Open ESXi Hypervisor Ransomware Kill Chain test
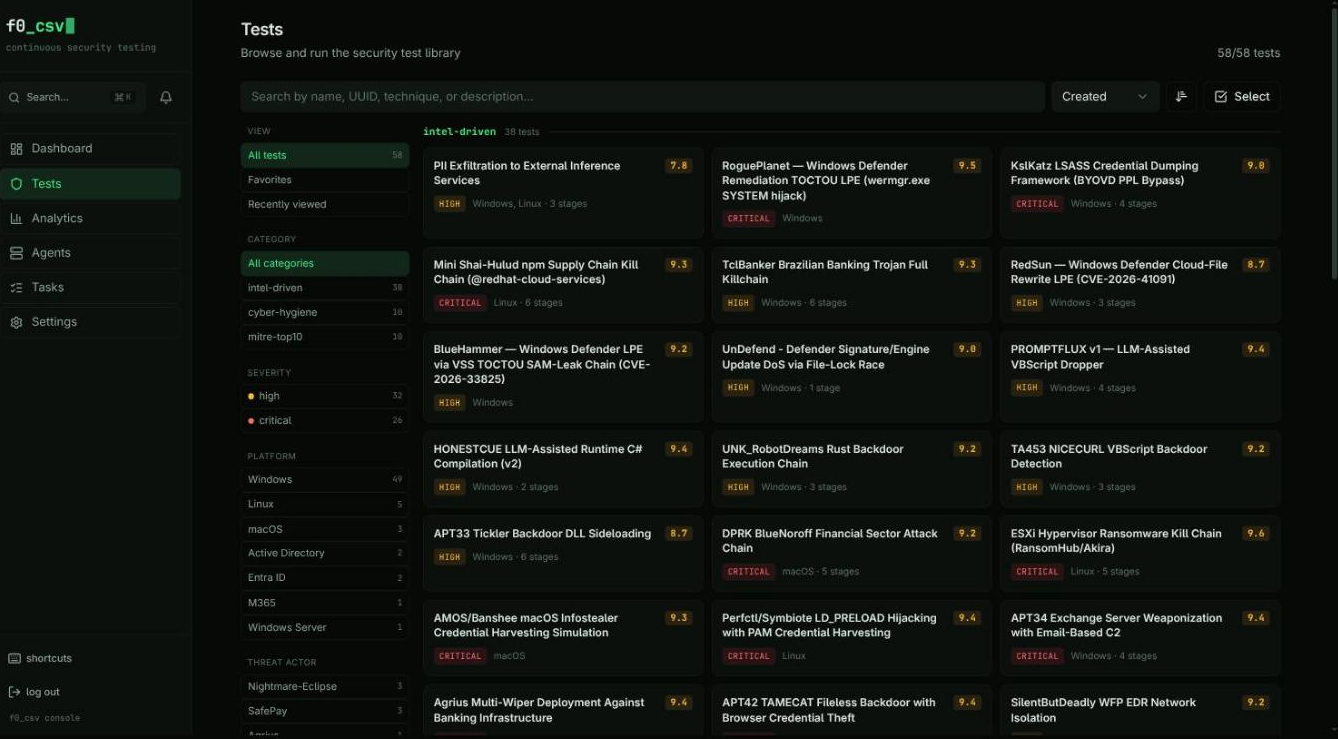The image size is (1338, 739). [x=1140, y=553]
